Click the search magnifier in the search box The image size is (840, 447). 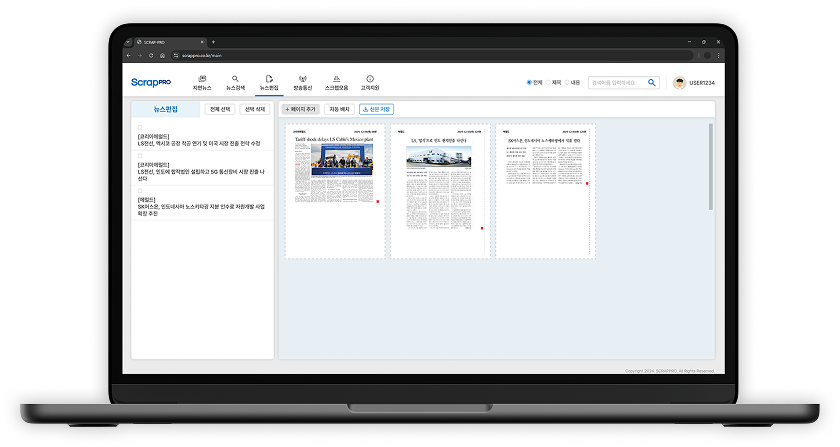tap(652, 83)
